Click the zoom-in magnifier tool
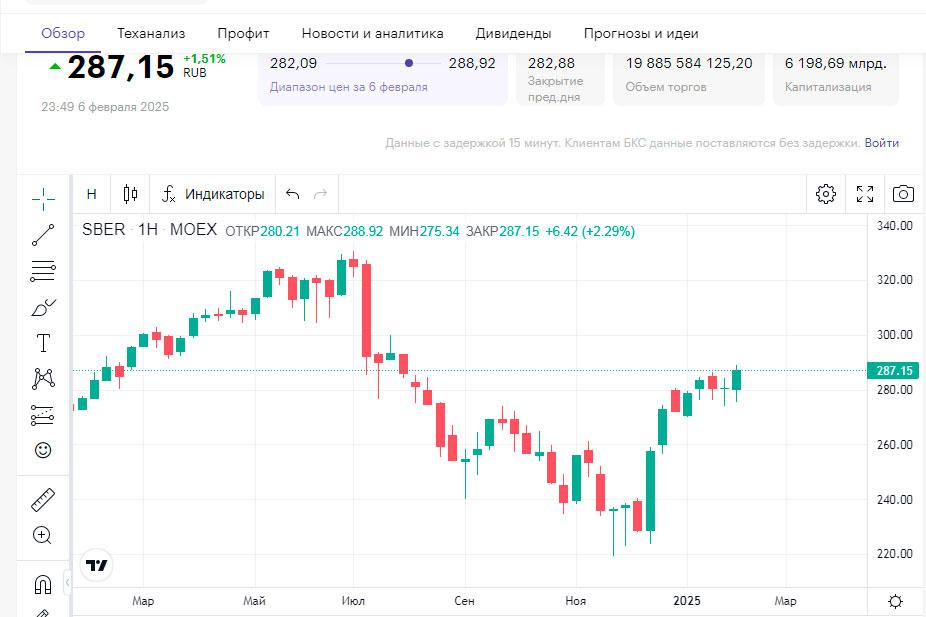926x617 pixels. 43,535
